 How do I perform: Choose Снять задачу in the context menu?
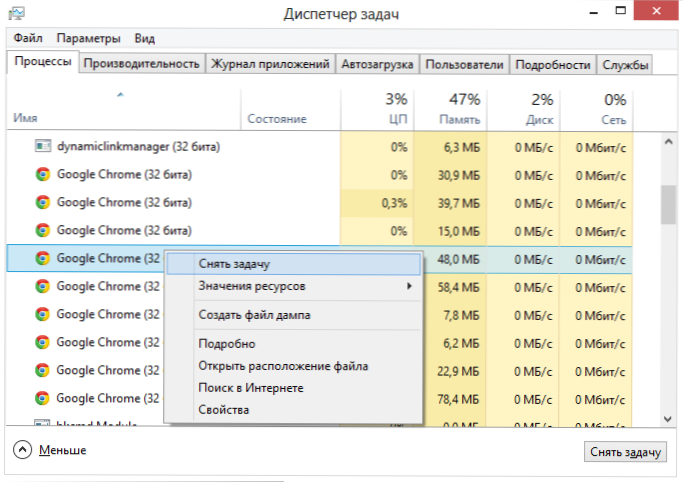tap(294, 264)
